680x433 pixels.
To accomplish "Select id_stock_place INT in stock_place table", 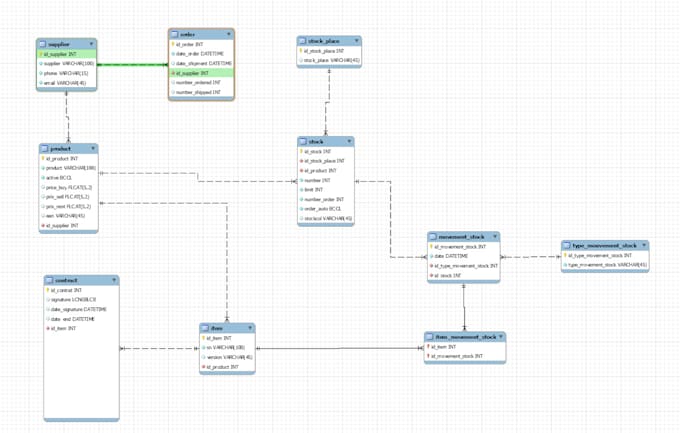I will (329, 51).
